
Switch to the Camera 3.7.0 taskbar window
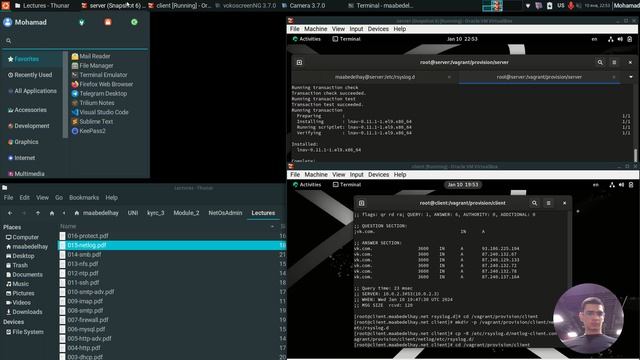pos(303,6)
